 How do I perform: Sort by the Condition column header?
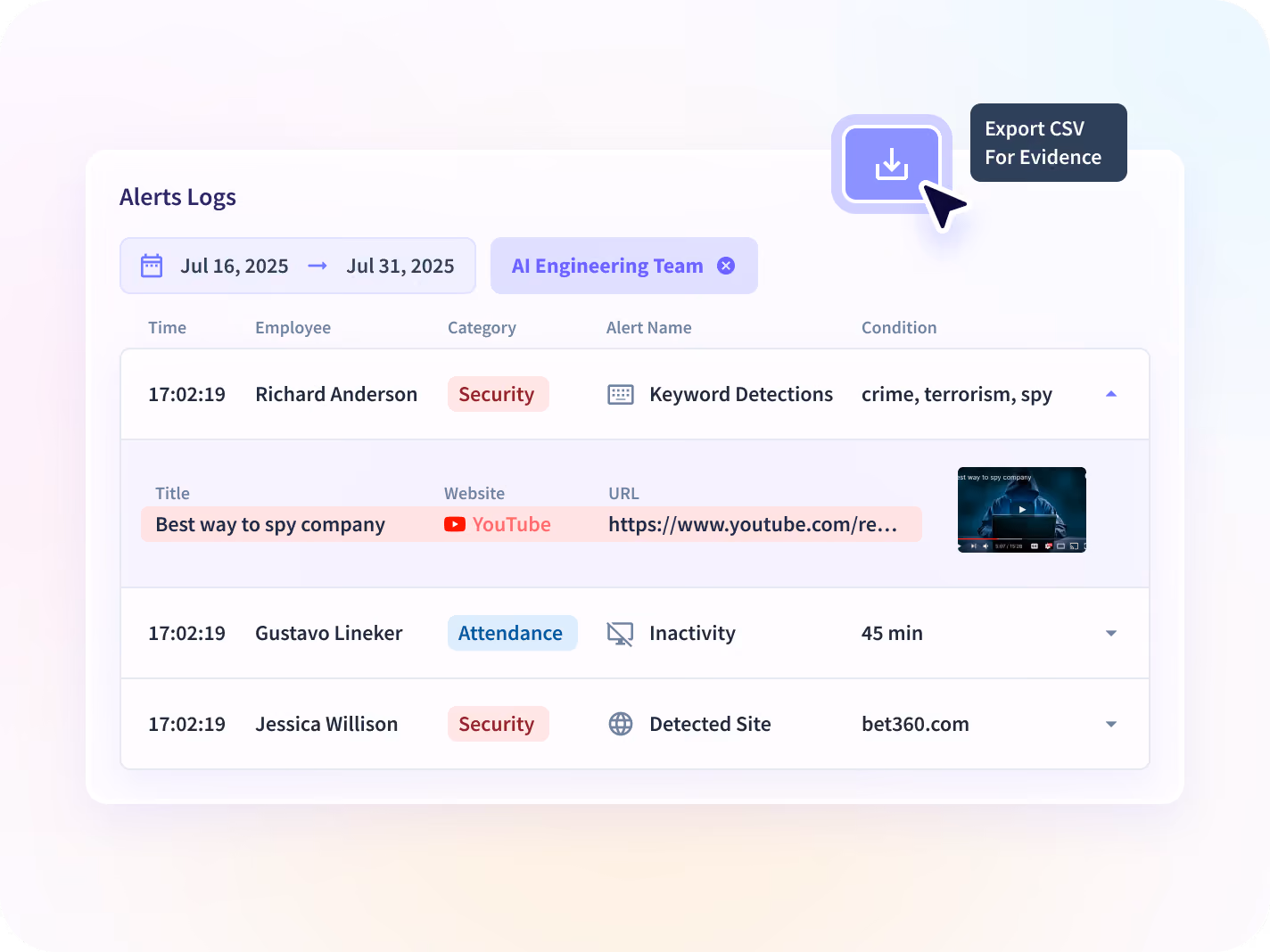click(x=899, y=327)
